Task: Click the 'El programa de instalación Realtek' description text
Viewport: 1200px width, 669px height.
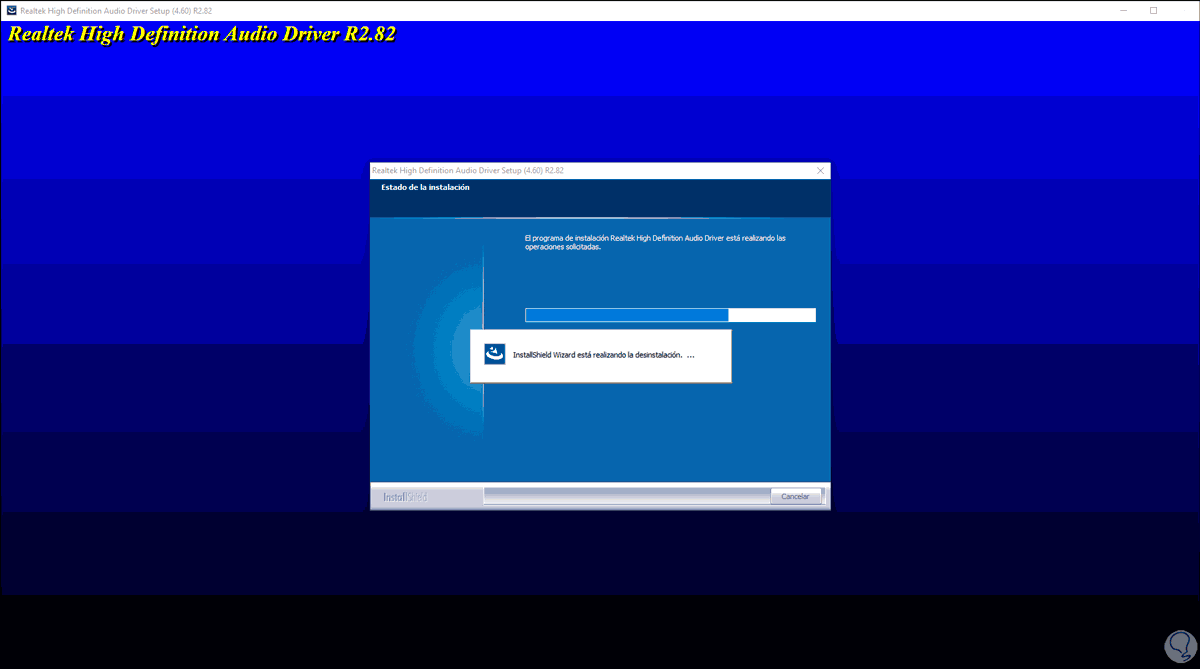Action: (655, 242)
